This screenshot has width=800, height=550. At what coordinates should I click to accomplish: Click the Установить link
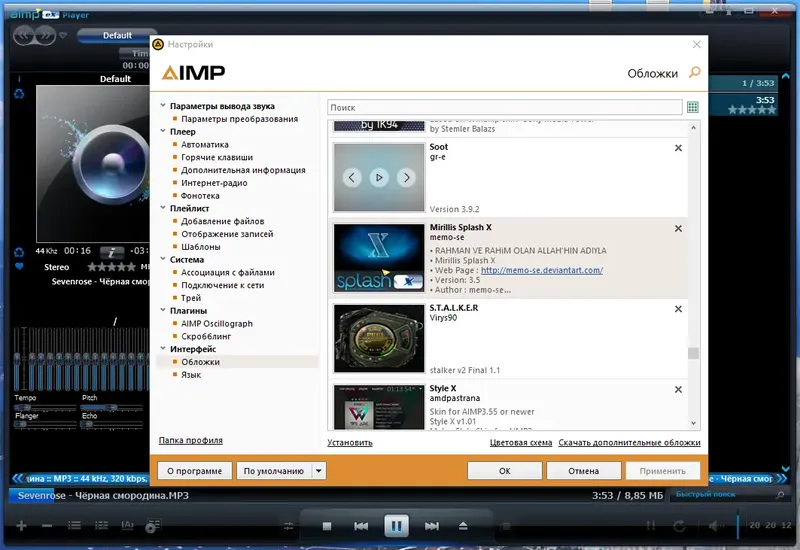coord(349,442)
